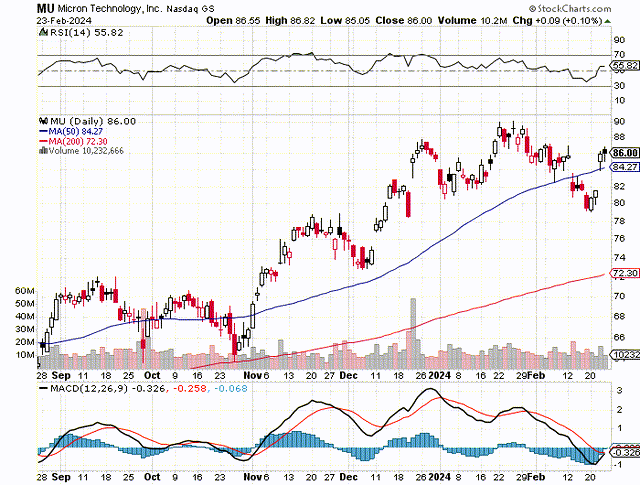The image size is (640, 485).
Task: Click the 55.82 RSI value flag on right axis
Action: pos(625,65)
